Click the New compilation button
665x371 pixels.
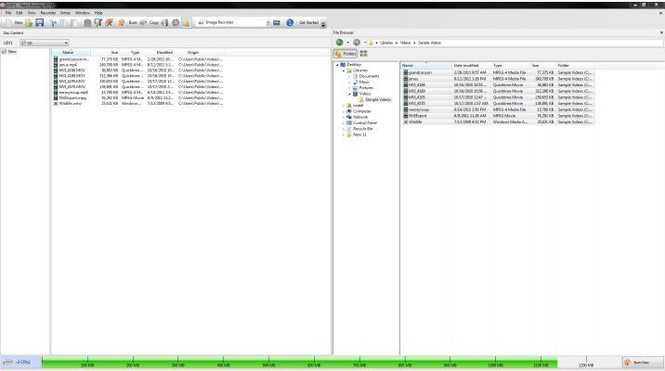pos(14,22)
